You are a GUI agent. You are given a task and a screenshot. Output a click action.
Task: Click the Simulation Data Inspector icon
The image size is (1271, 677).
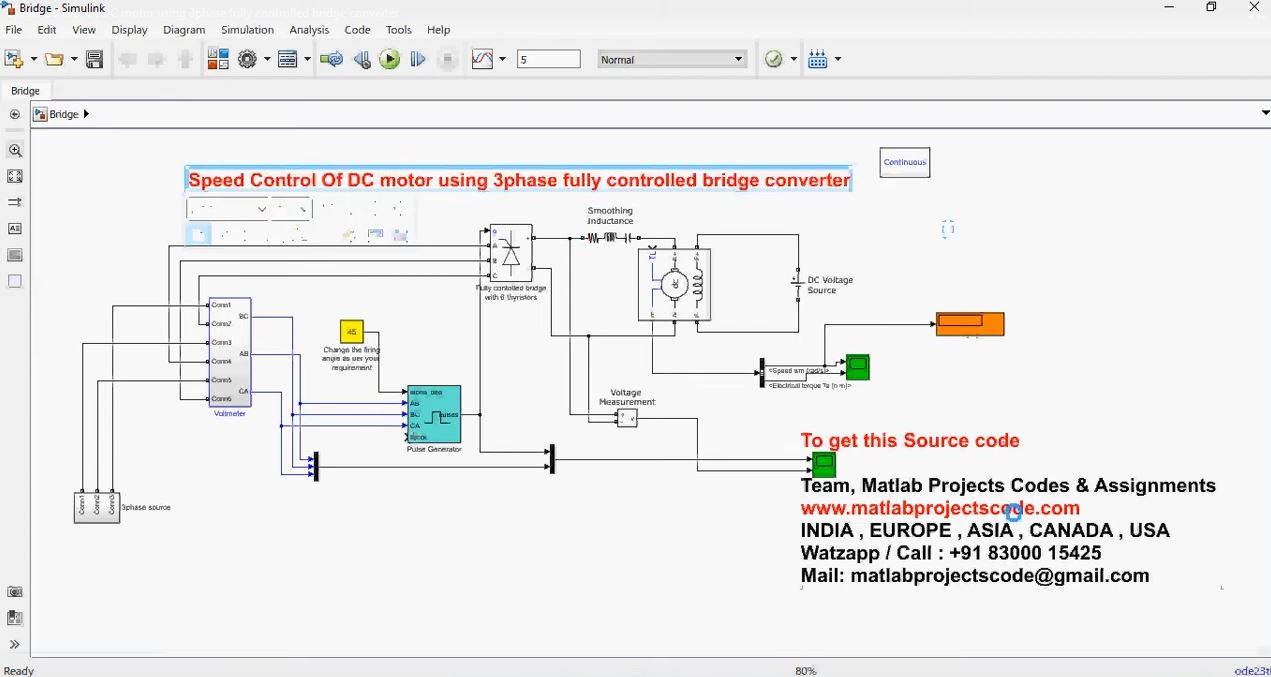point(483,60)
